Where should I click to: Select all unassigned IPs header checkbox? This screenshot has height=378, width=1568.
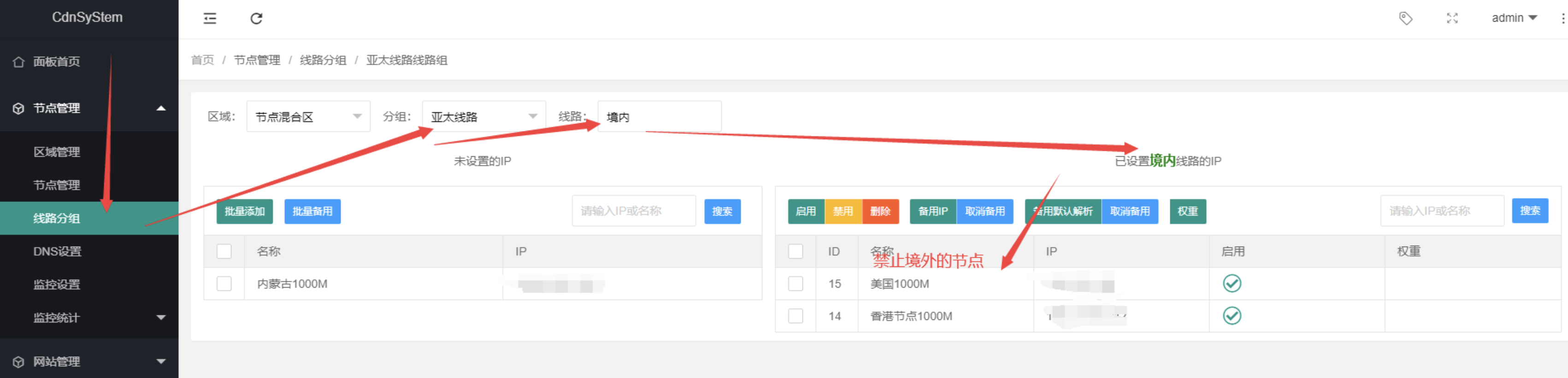224,251
